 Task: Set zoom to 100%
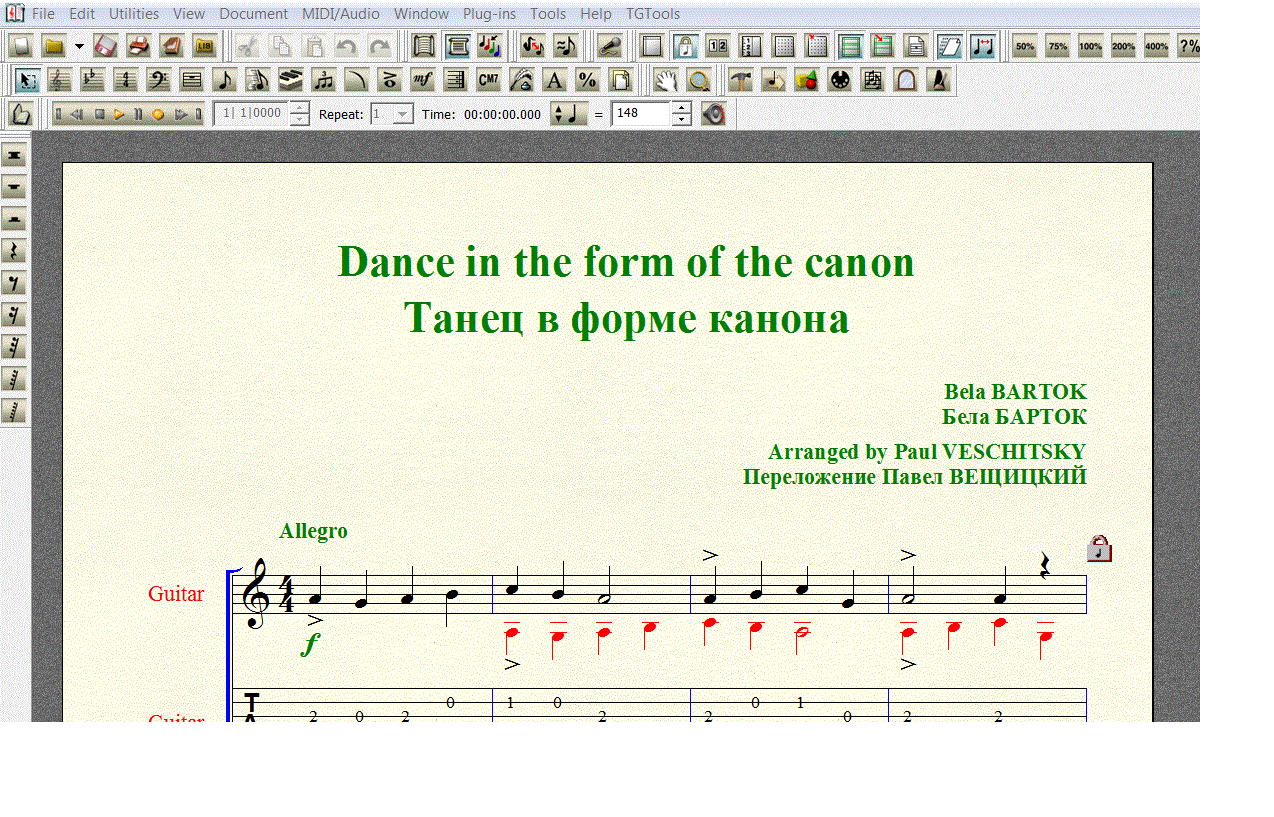(1091, 46)
